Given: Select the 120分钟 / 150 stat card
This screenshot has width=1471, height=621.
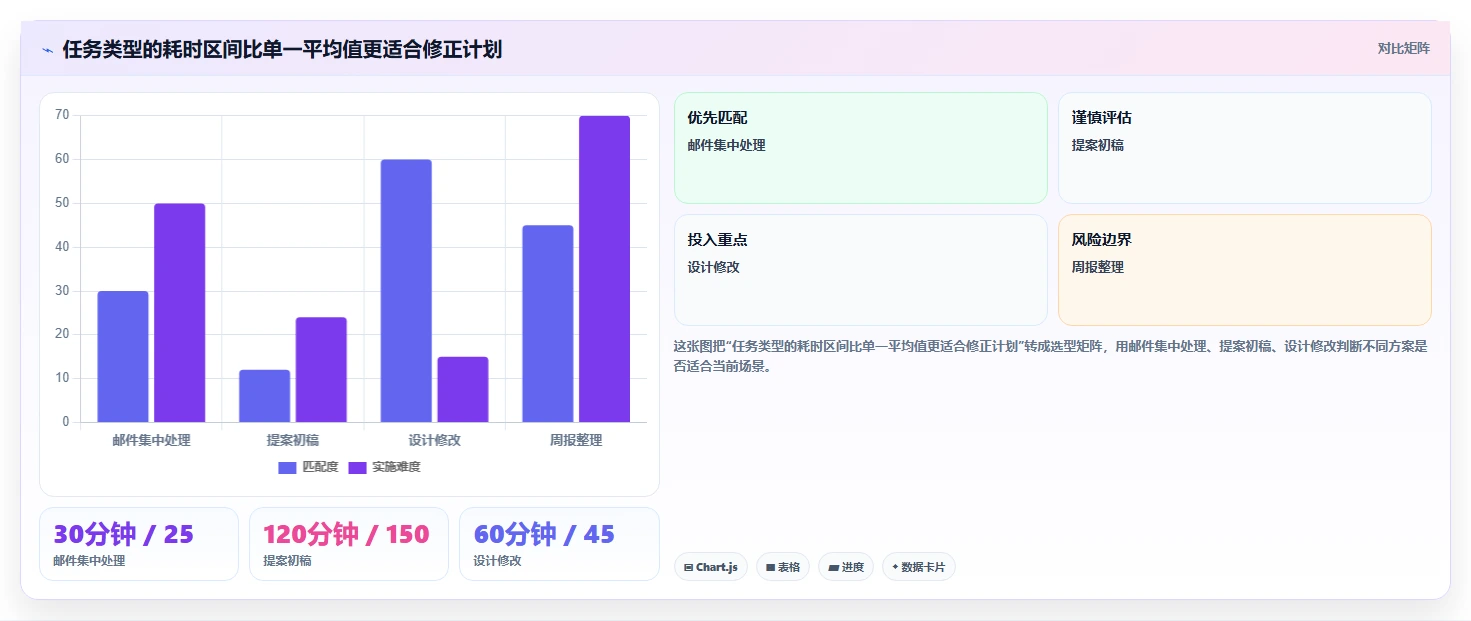Looking at the screenshot, I should pos(349,544).
